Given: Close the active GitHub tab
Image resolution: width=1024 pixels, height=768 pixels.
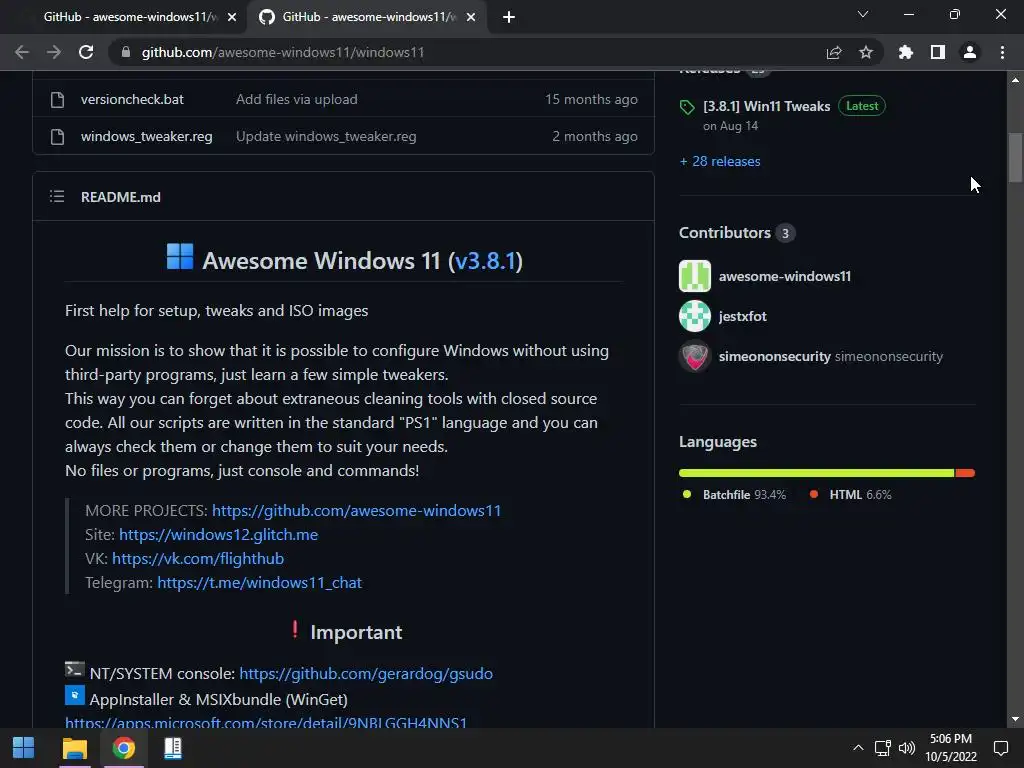Looking at the screenshot, I should click(x=471, y=17).
